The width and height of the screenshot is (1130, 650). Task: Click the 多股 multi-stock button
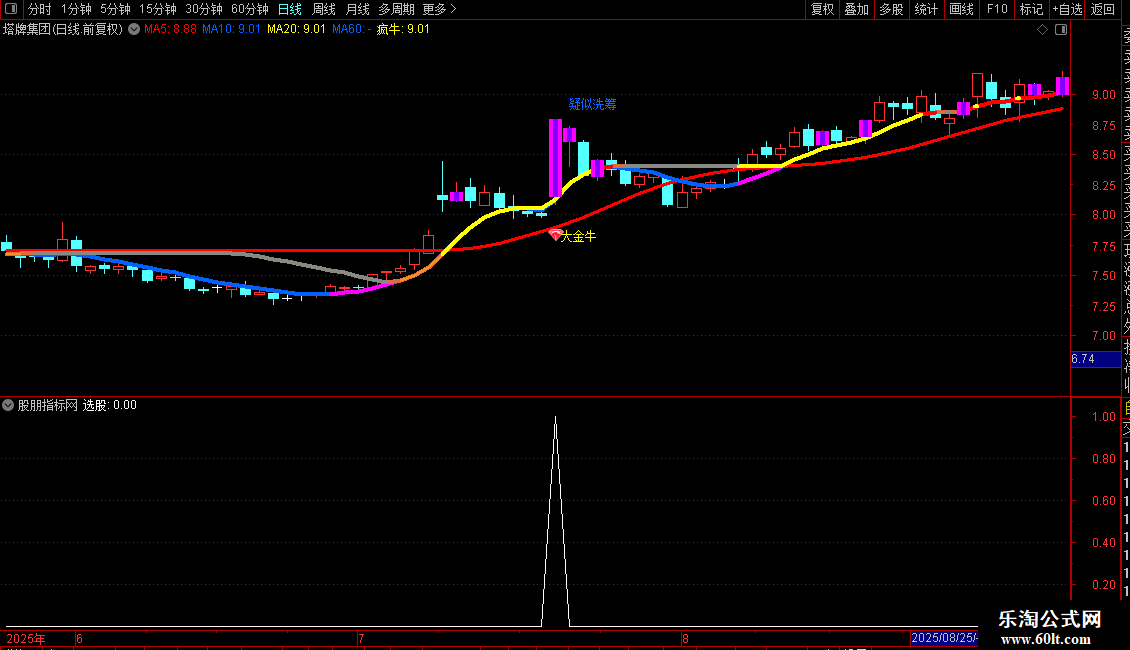point(891,9)
